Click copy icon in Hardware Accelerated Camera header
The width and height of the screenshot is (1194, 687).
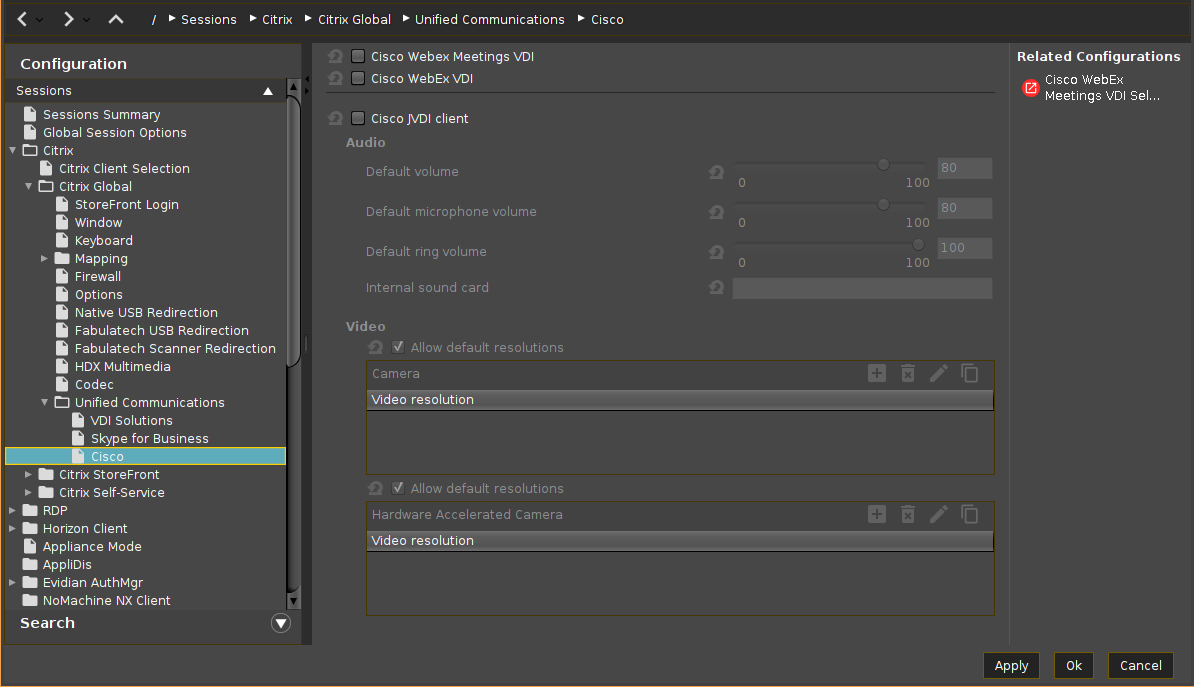(970, 515)
